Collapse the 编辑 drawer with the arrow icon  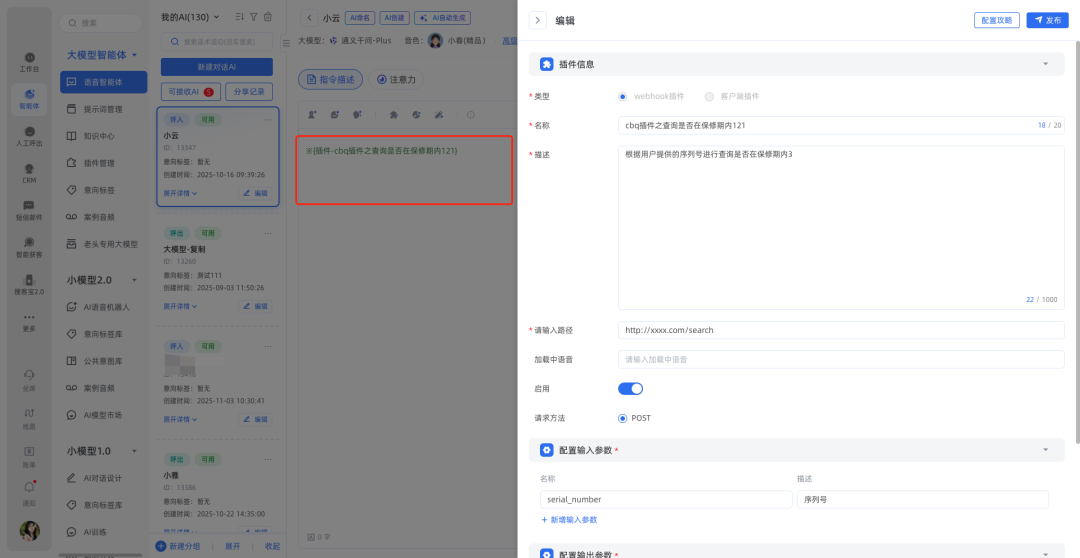[x=538, y=20]
